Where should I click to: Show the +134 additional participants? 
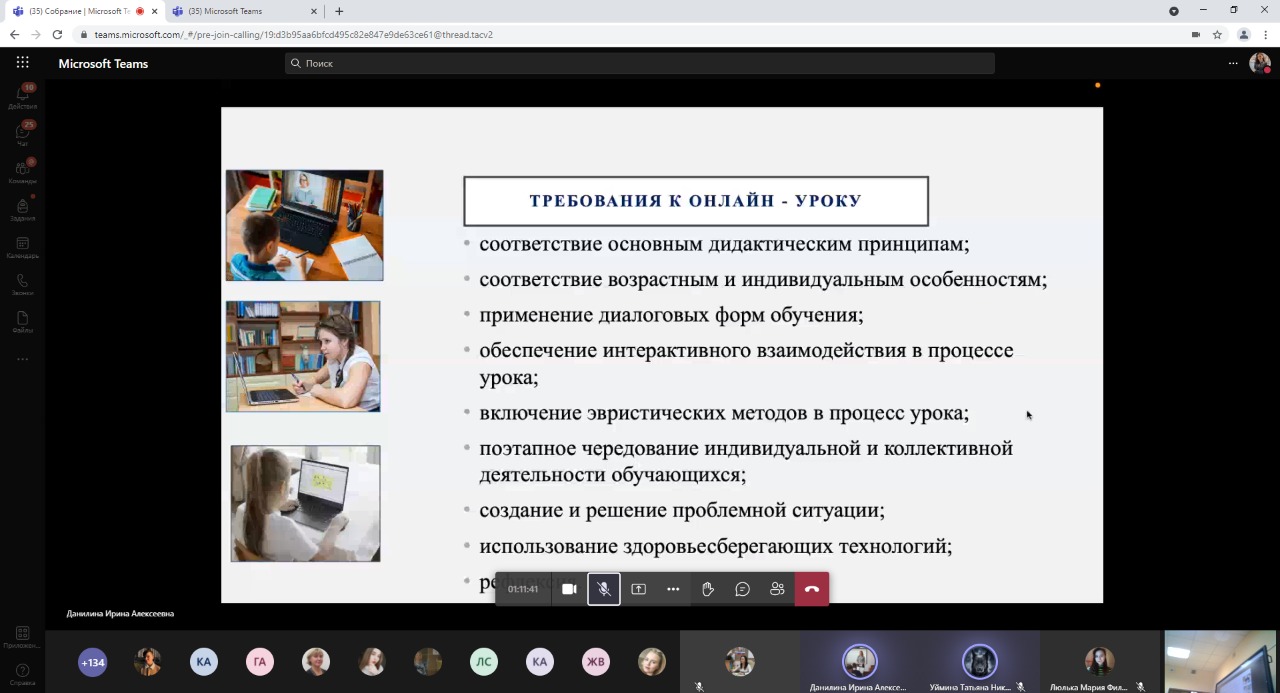93,662
